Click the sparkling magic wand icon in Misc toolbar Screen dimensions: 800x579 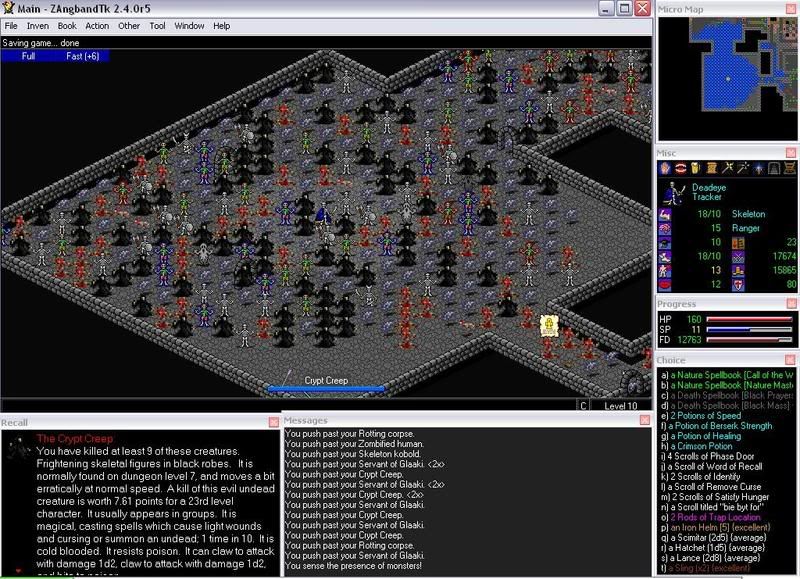pos(743,168)
